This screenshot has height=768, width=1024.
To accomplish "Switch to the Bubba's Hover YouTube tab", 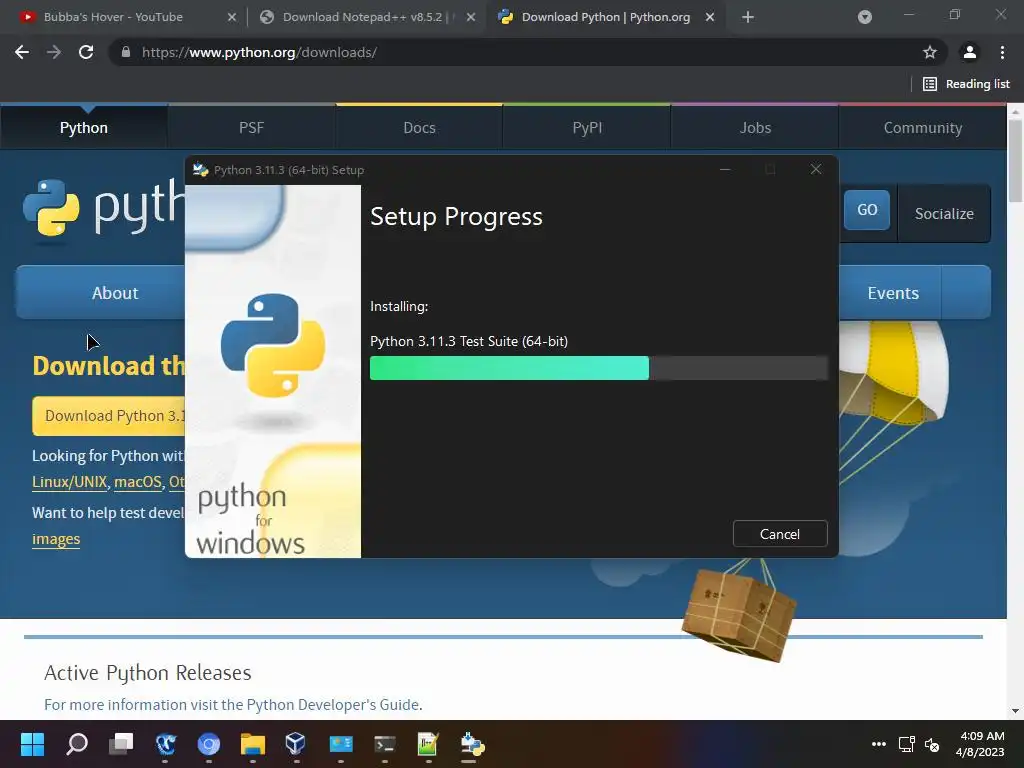I will pos(112,17).
